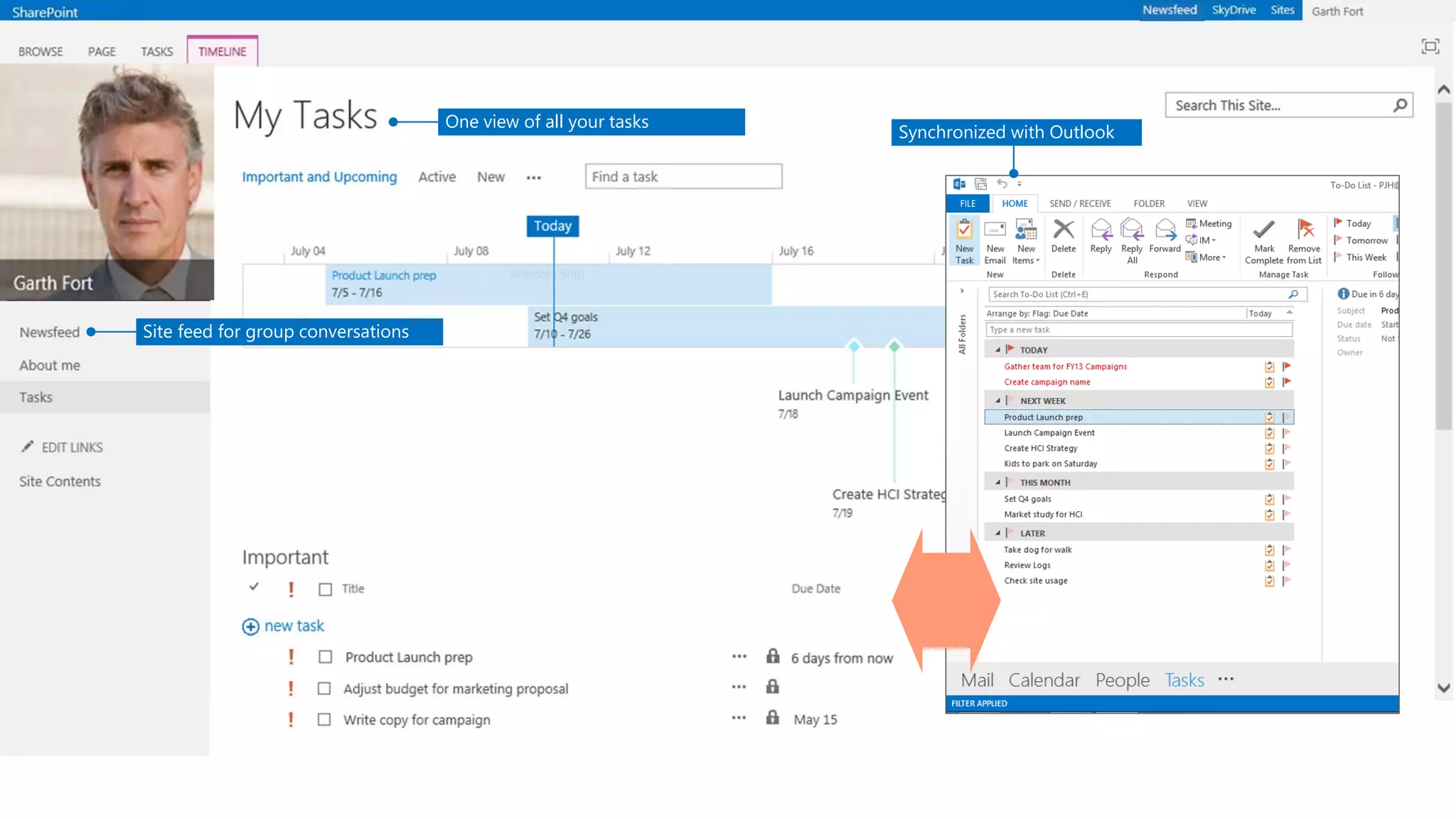Click the Launch Campaign Event diamond marker
Screen dimensions: 1456x819
[x=854, y=346]
